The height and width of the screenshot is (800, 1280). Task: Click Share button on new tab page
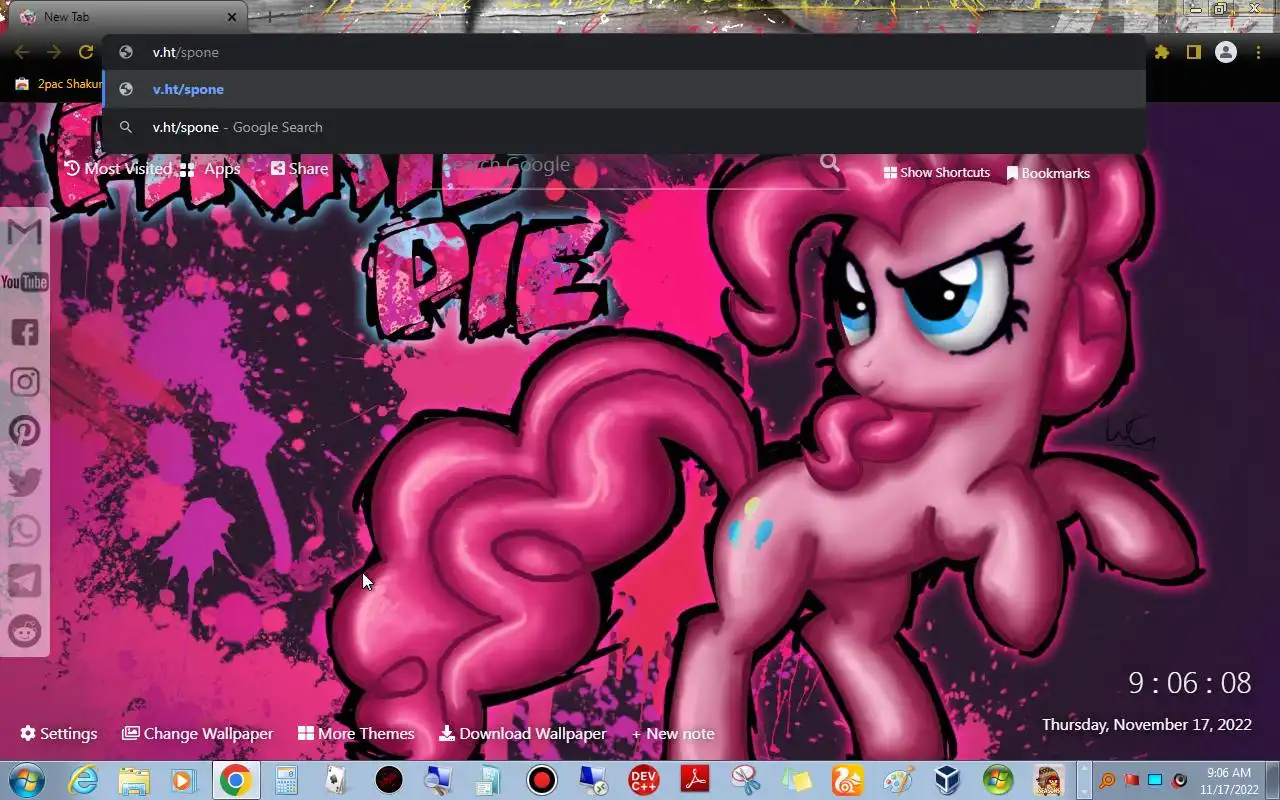coord(299,169)
